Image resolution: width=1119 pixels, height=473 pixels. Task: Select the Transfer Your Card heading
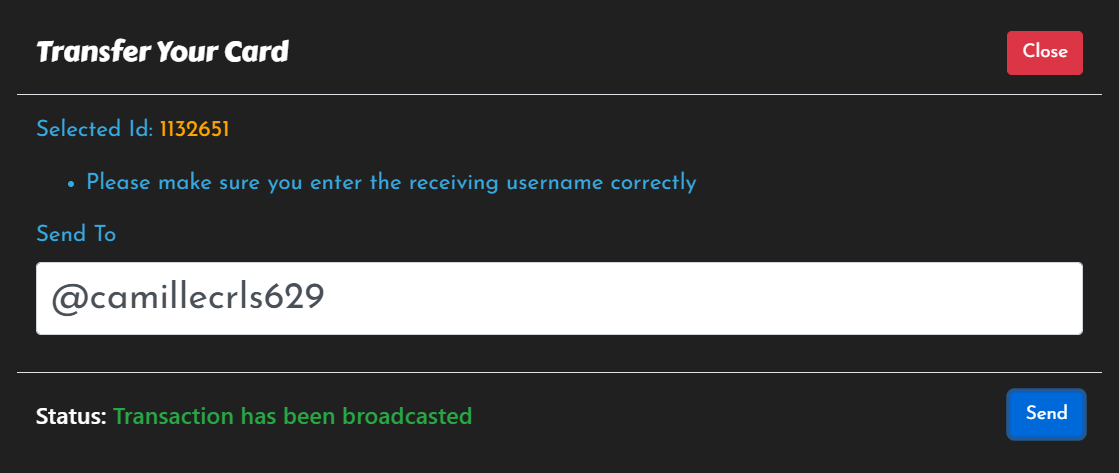click(163, 53)
